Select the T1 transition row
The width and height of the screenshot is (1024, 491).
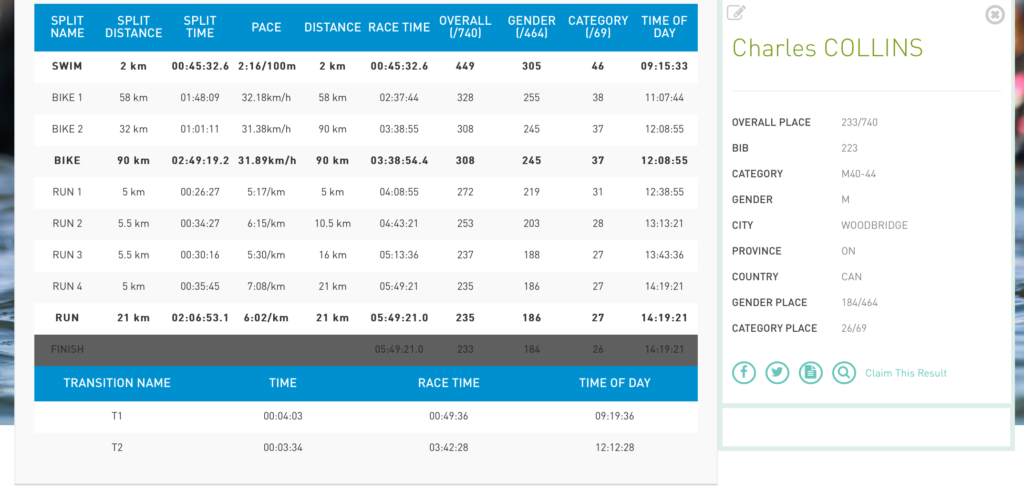pos(366,417)
